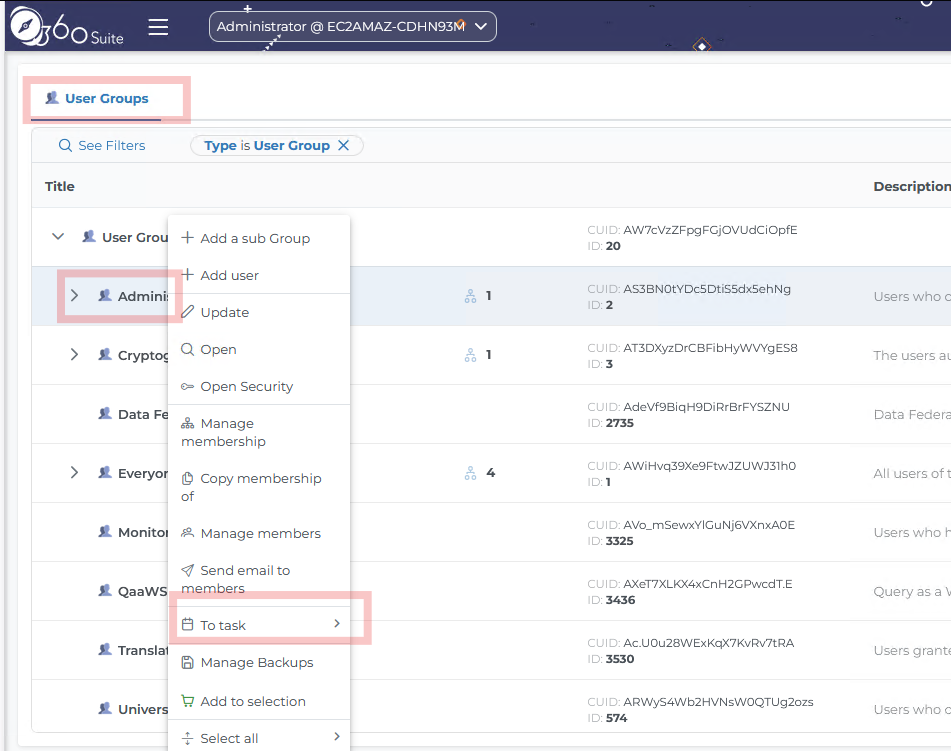Choose Open Security menu entry

(259, 386)
